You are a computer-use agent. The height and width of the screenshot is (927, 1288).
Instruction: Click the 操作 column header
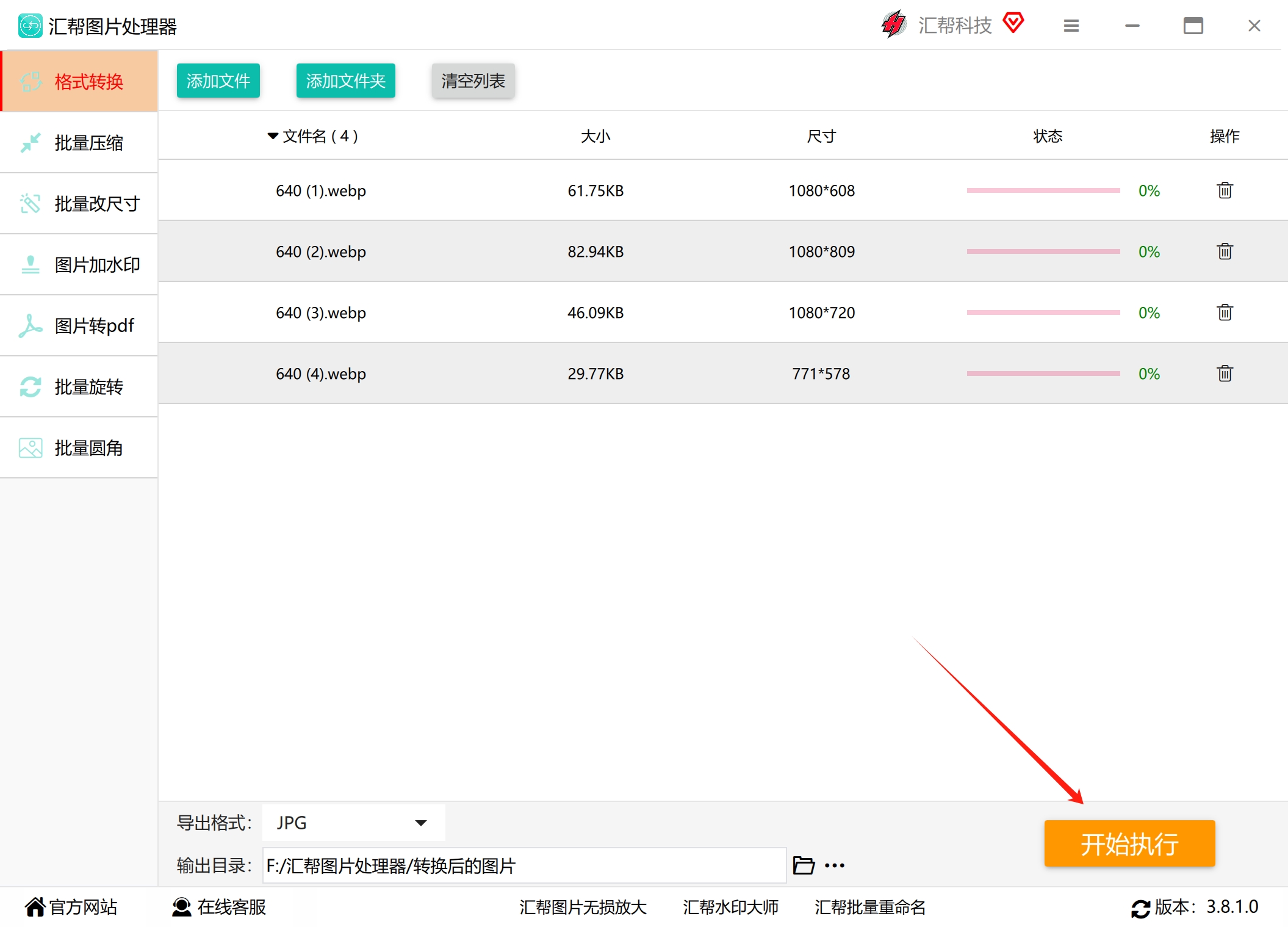coord(1225,136)
